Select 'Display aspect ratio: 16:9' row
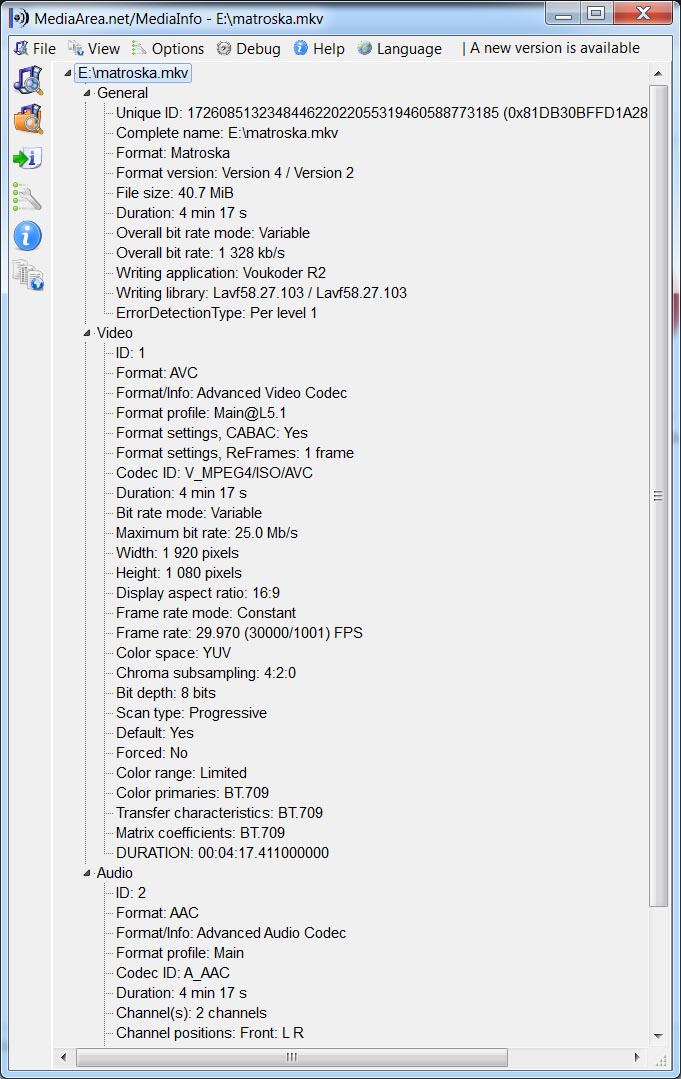This screenshot has height=1079, width=681. coord(197,592)
